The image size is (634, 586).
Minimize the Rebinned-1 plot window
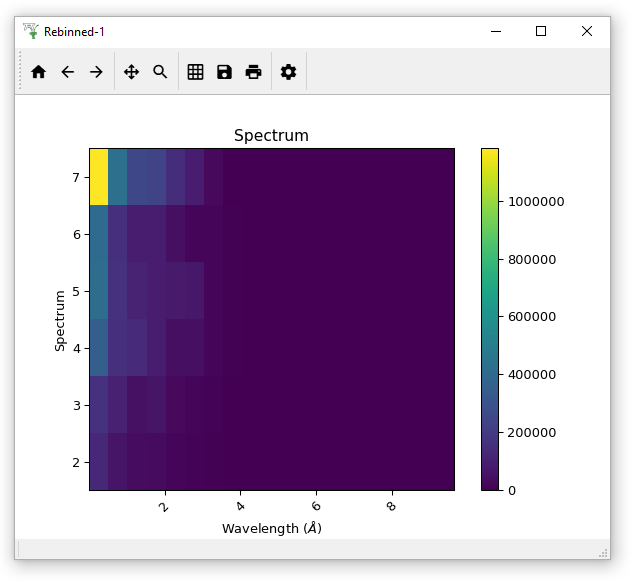tap(496, 31)
